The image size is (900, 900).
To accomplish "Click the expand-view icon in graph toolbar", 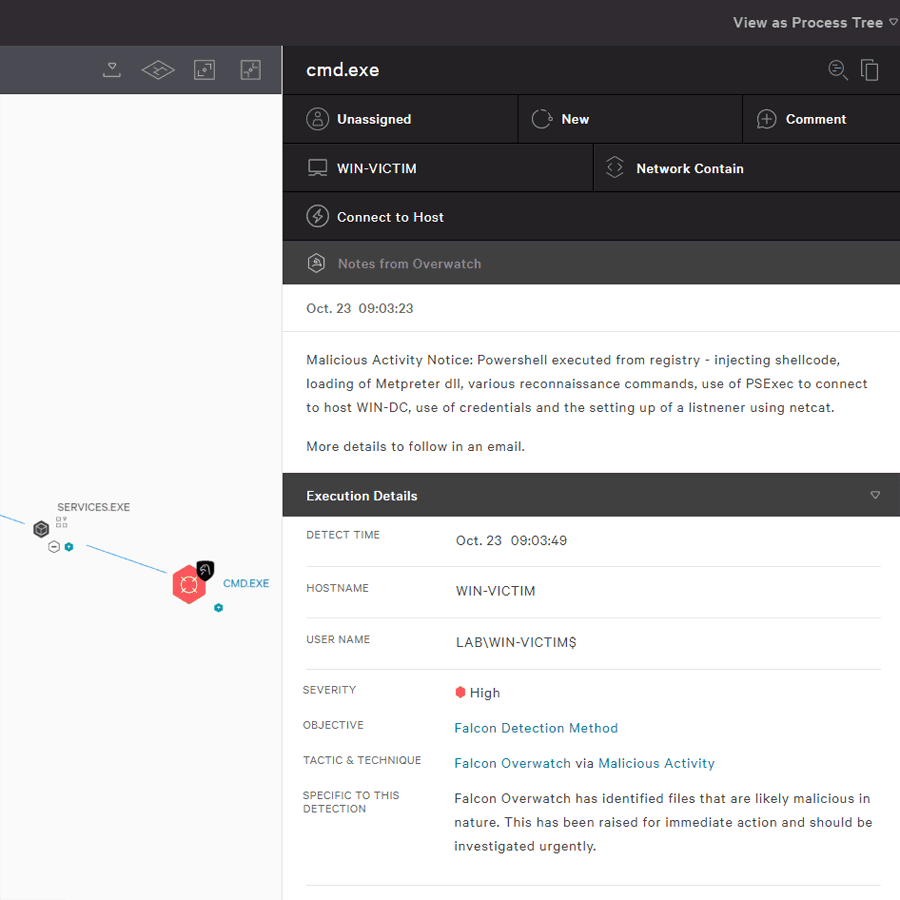I will tap(204, 70).
